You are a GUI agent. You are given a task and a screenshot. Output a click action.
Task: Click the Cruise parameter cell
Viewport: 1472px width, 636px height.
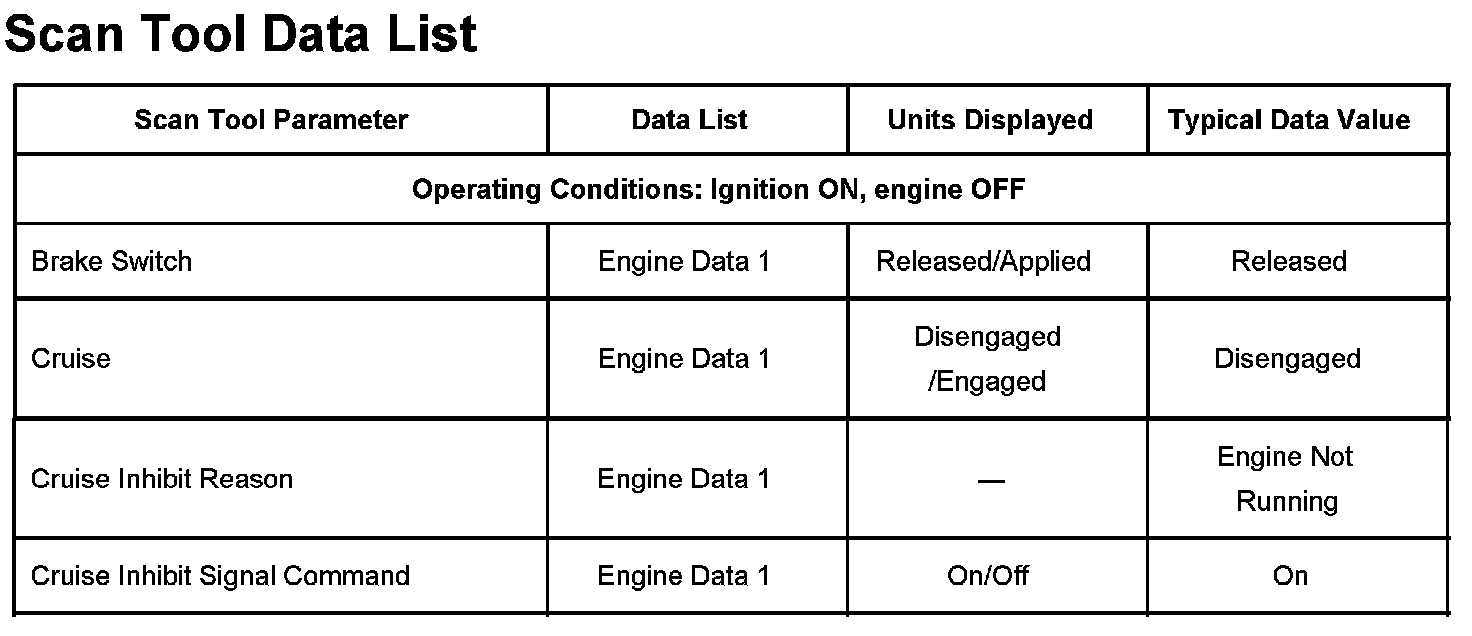(71, 358)
